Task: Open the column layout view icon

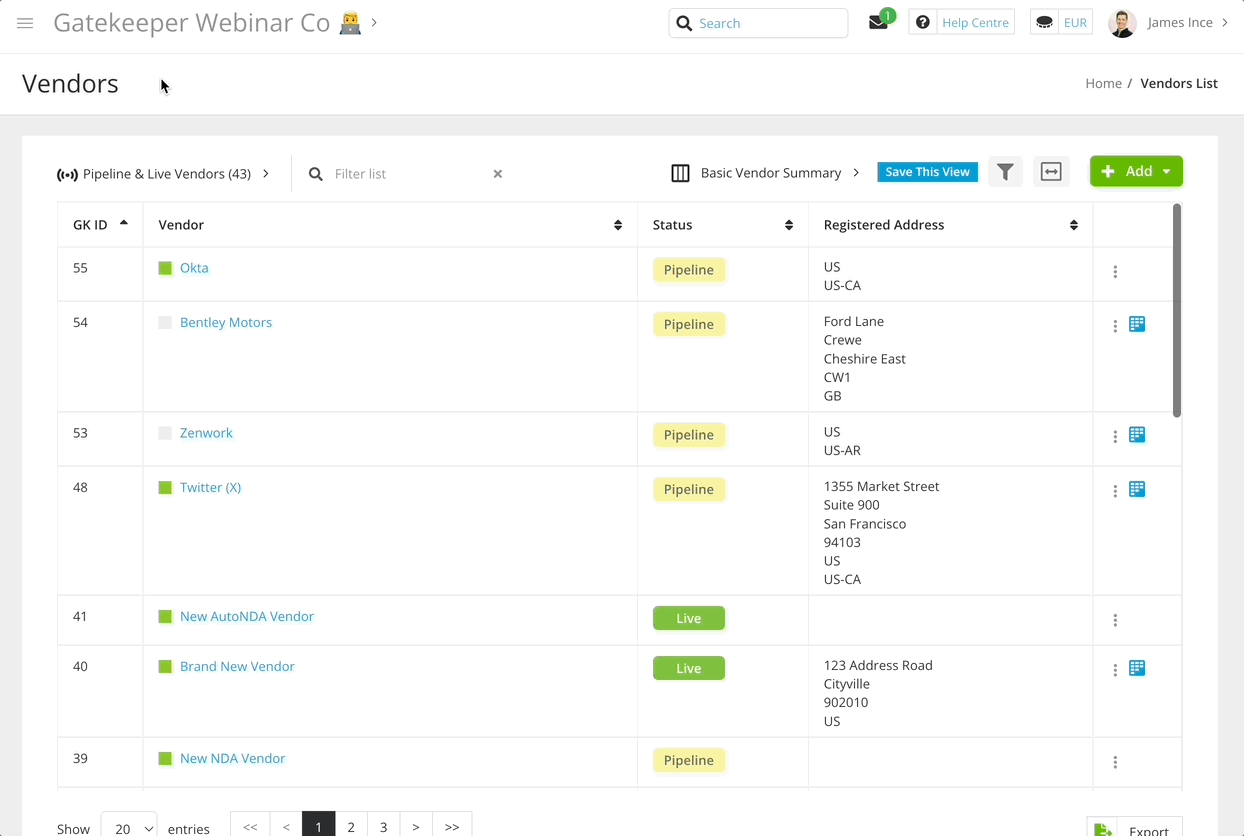Action: (680, 173)
